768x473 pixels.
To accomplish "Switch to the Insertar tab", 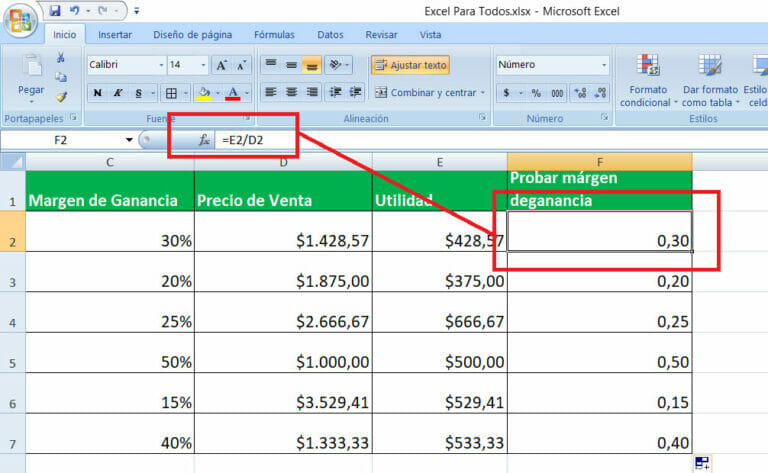I will (x=115, y=35).
